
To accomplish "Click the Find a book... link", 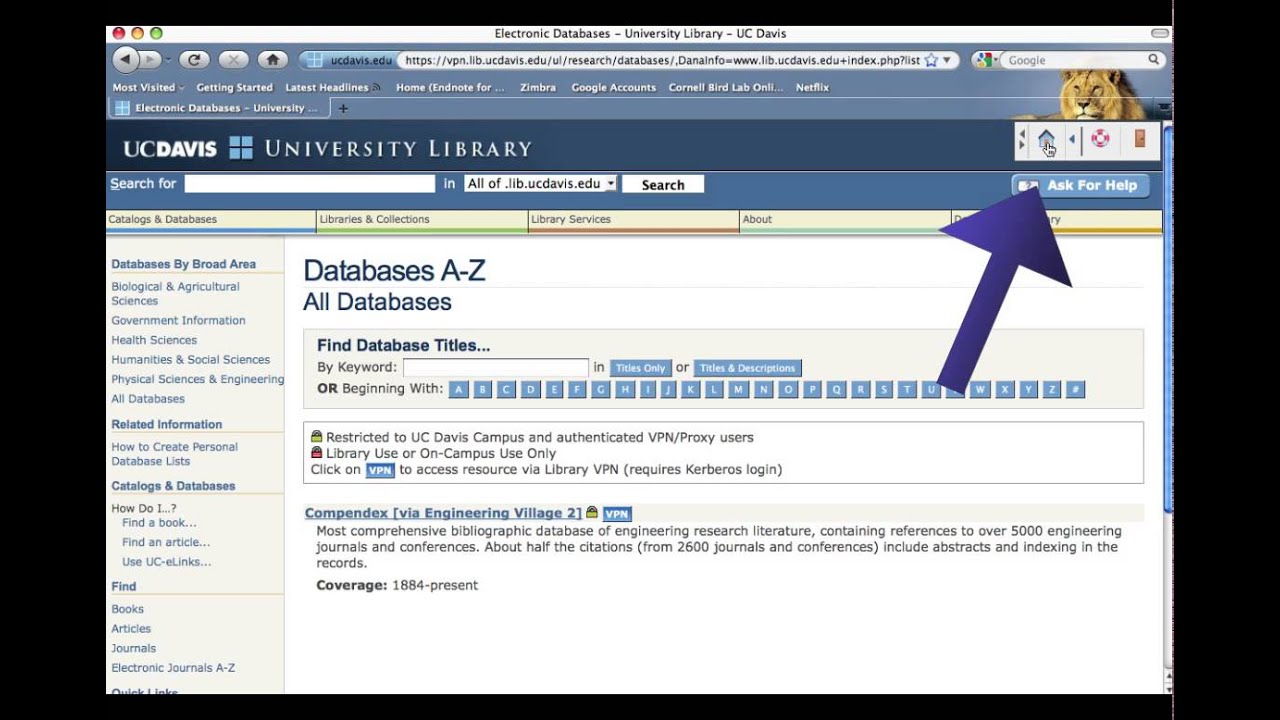I will pyautogui.click(x=159, y=523).
